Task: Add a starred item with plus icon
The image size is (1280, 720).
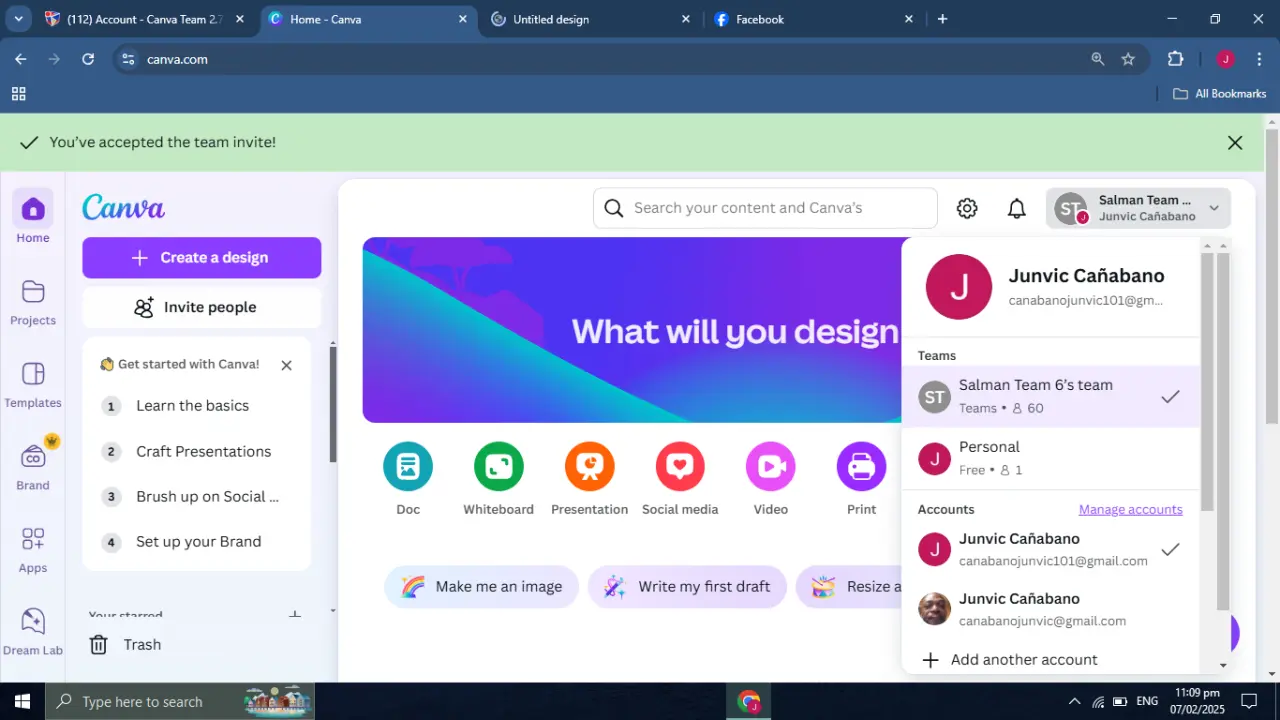Action: point(295,614)
